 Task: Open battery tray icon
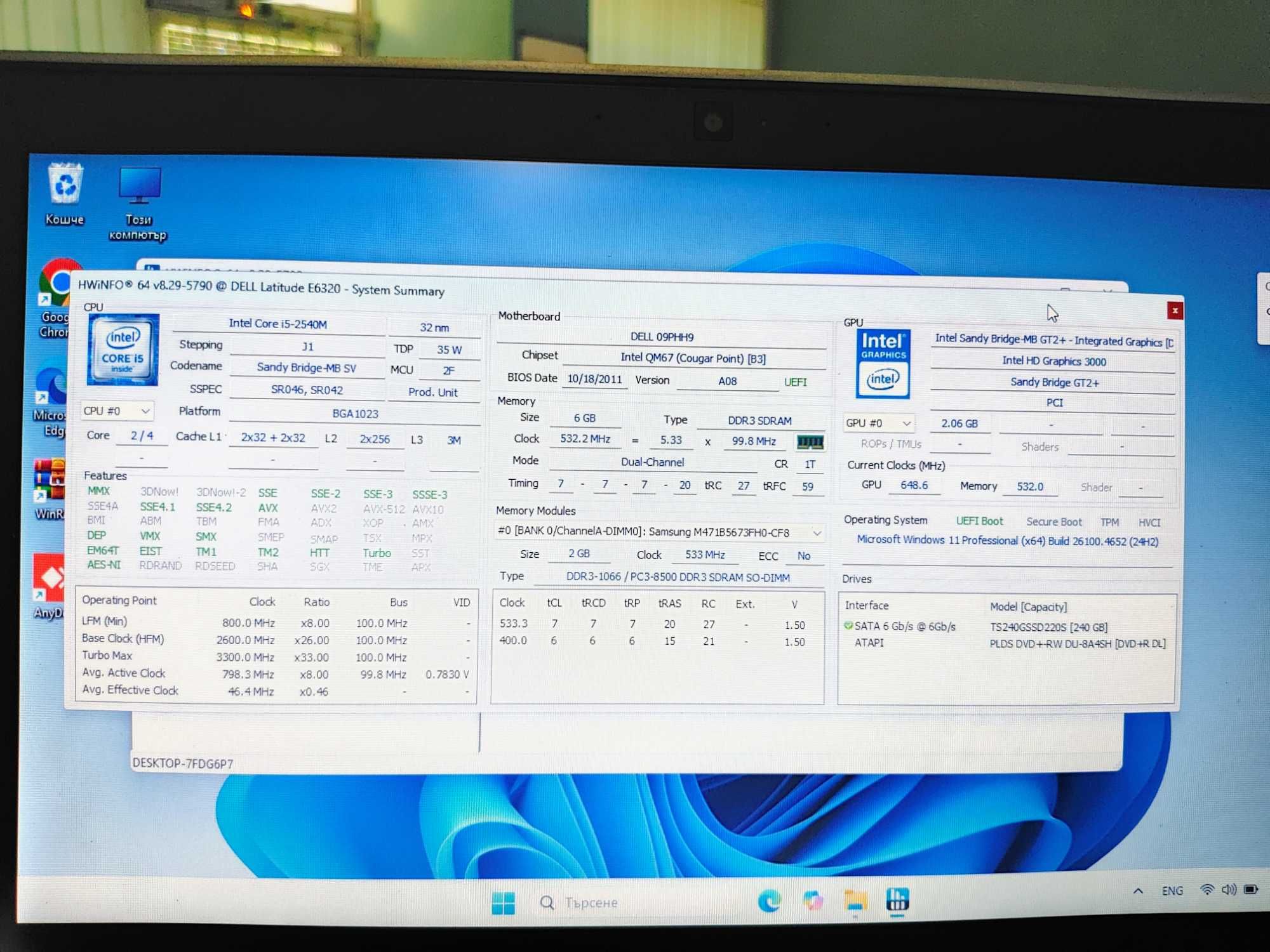(1251, 889)
